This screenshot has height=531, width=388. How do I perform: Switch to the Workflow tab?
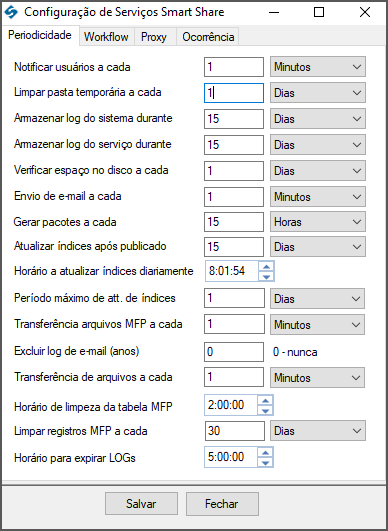[106, 37]
